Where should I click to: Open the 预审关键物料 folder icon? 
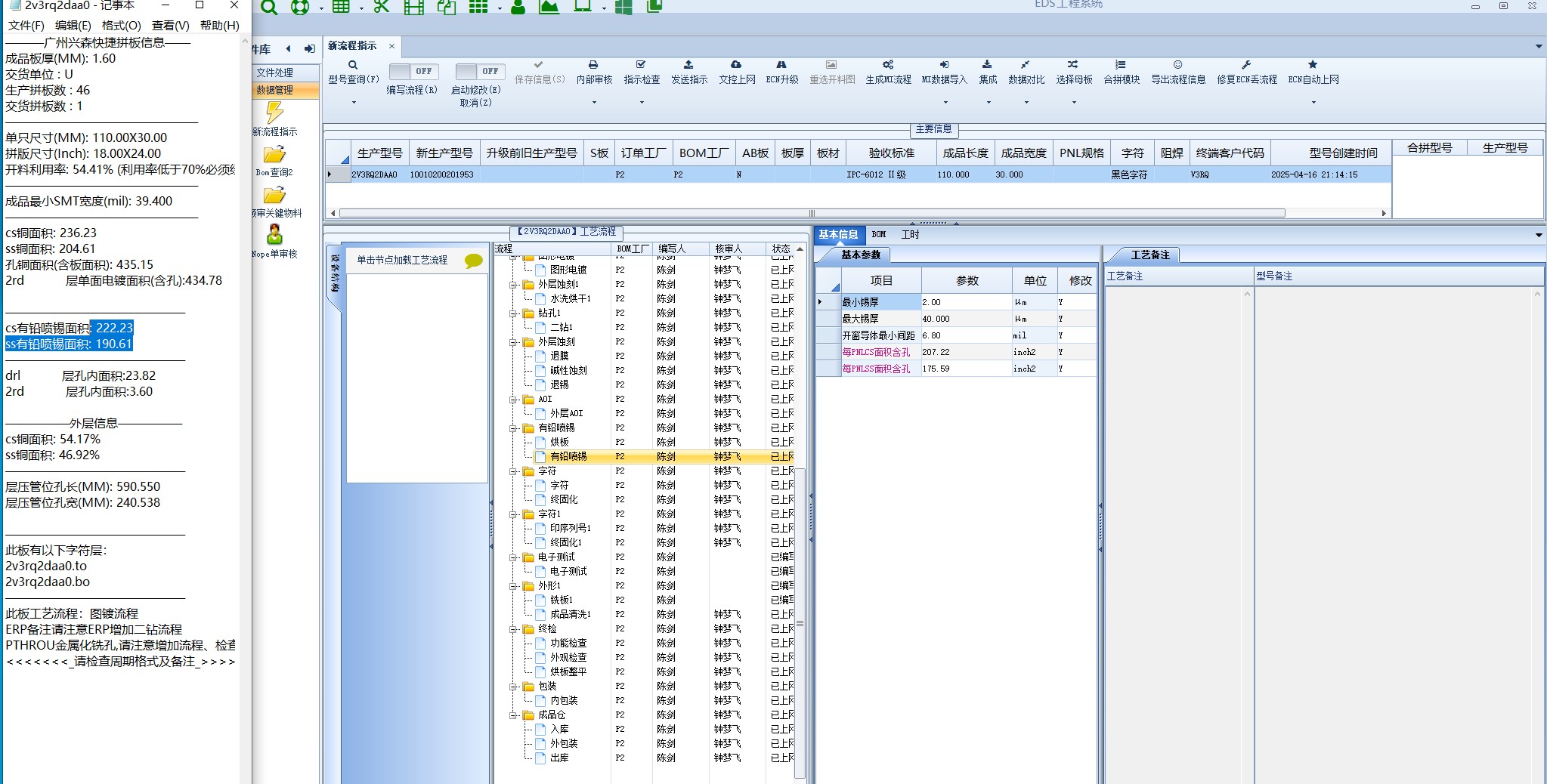[274, 195]
